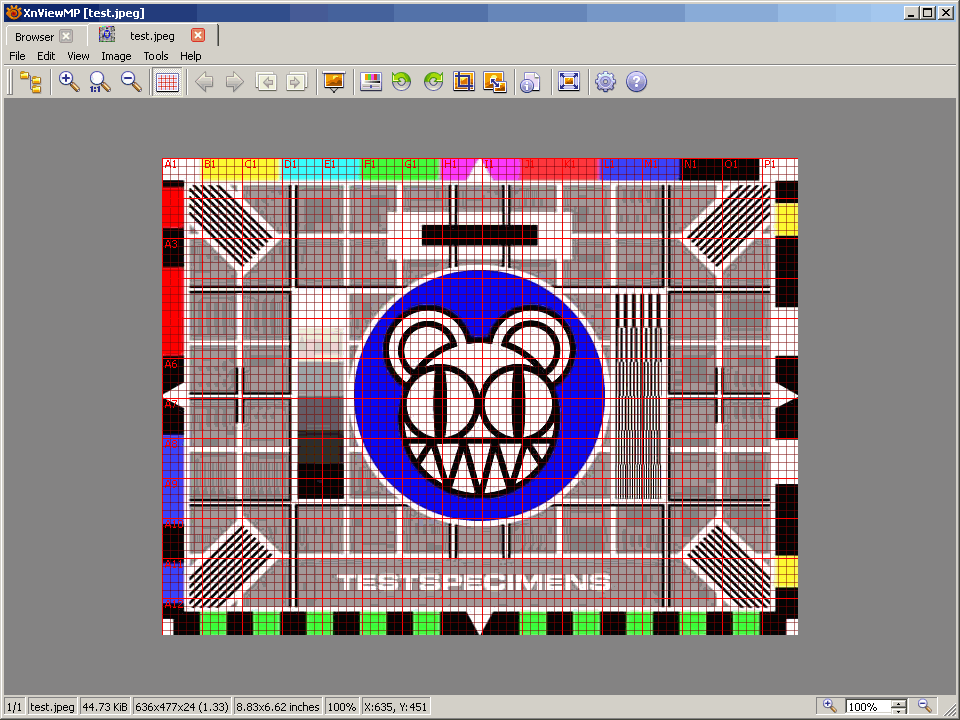Click the status bar zoom out icon
Viewport: 960px width, 720px height.
[924, 706]
